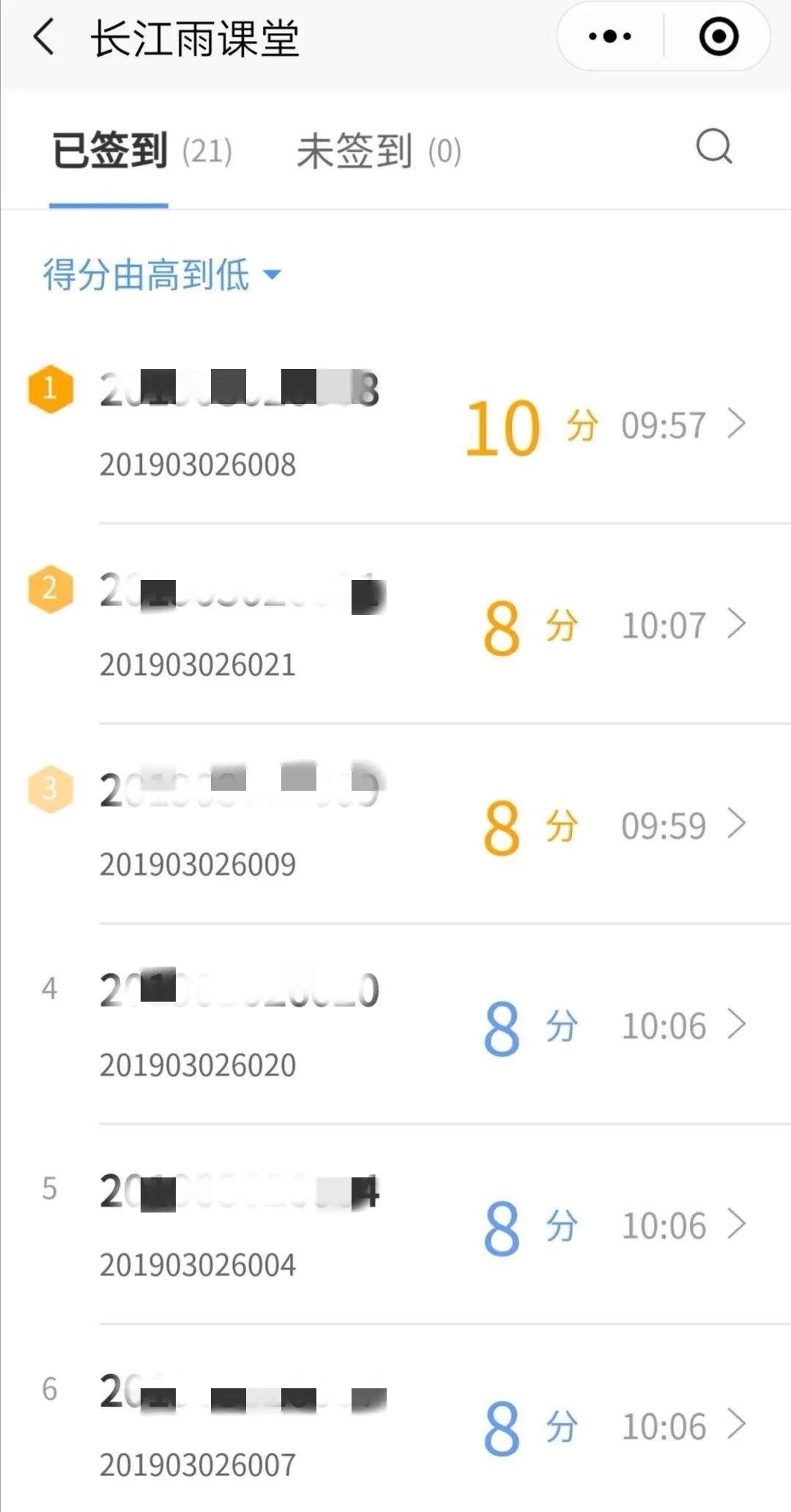Viewport: 791px width, 1512px height.
Task: Expand the 得分由高到低 sort dropdown
Action: 162,275
